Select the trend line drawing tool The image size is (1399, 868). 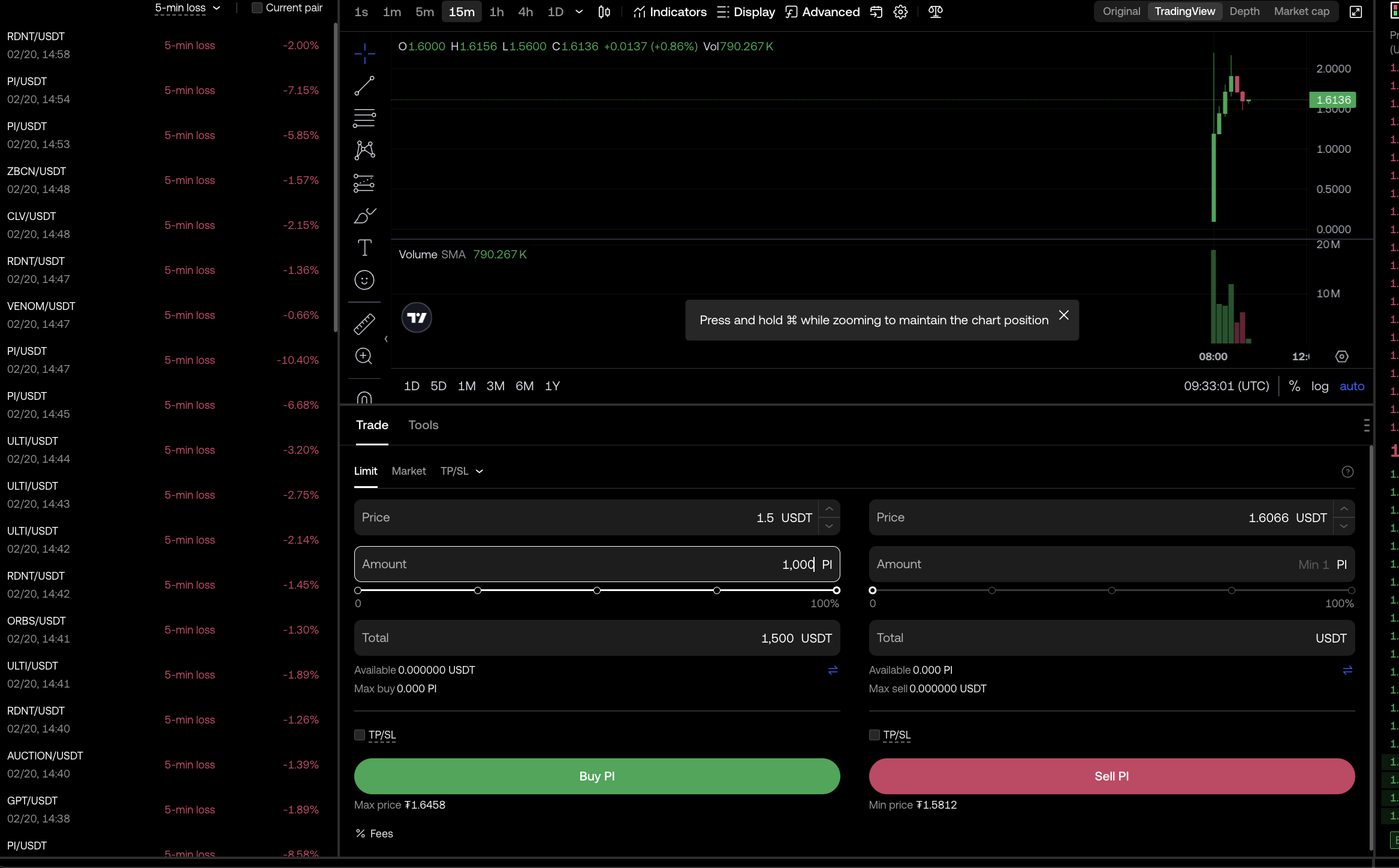tap(364, 86)
